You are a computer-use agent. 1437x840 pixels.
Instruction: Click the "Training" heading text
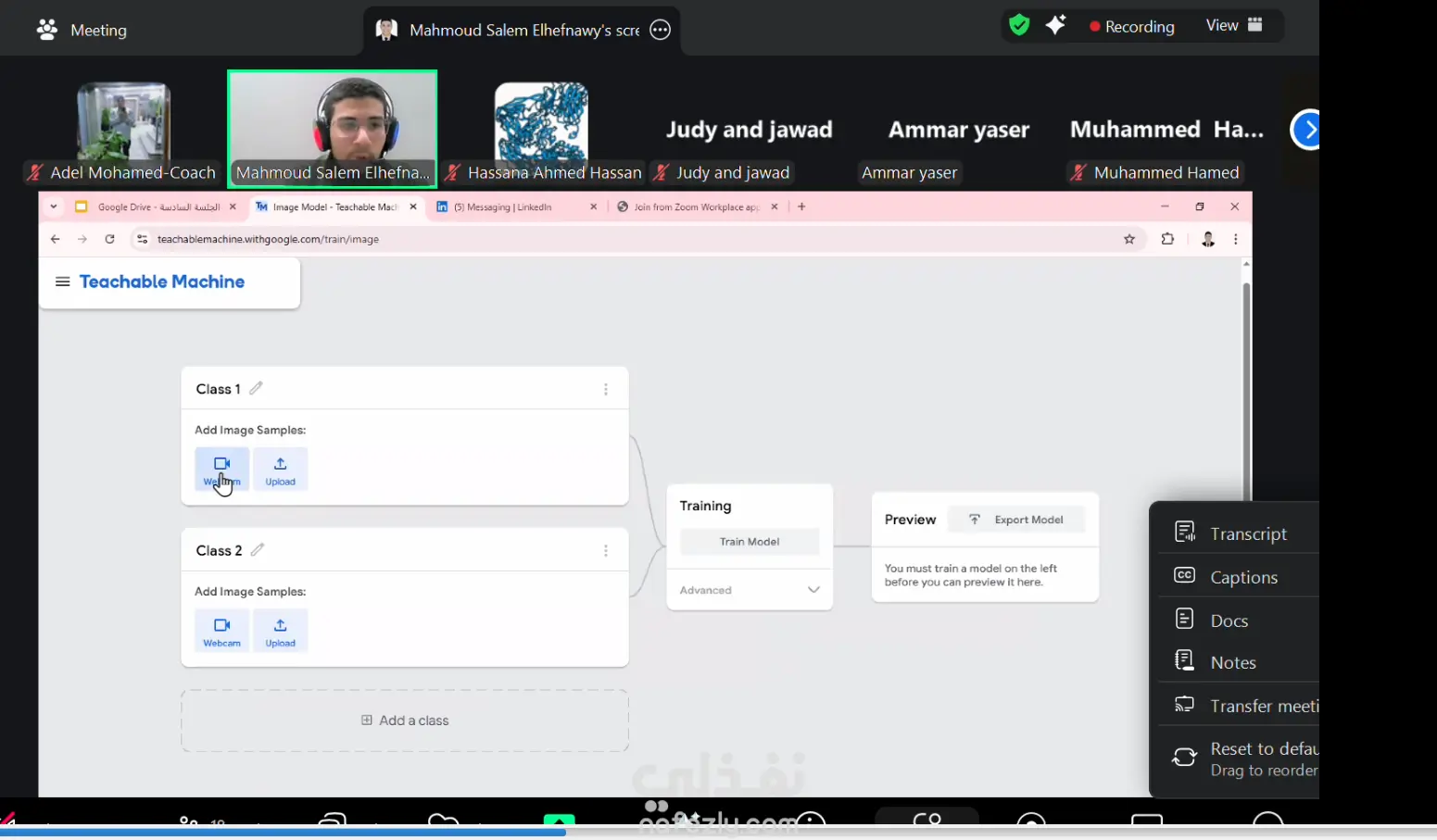click(x=705, y=506)
